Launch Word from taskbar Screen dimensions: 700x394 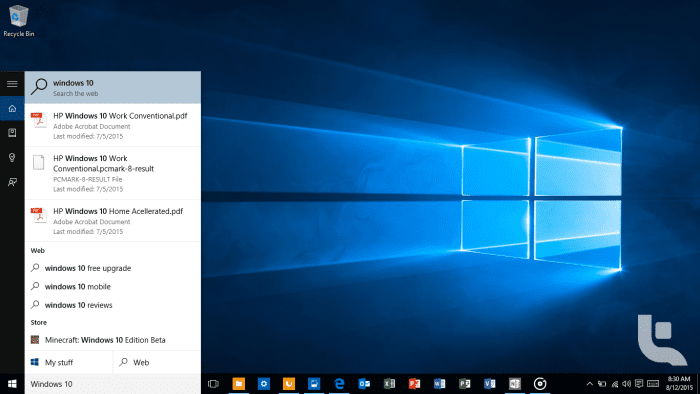click(x=439, y=384)
